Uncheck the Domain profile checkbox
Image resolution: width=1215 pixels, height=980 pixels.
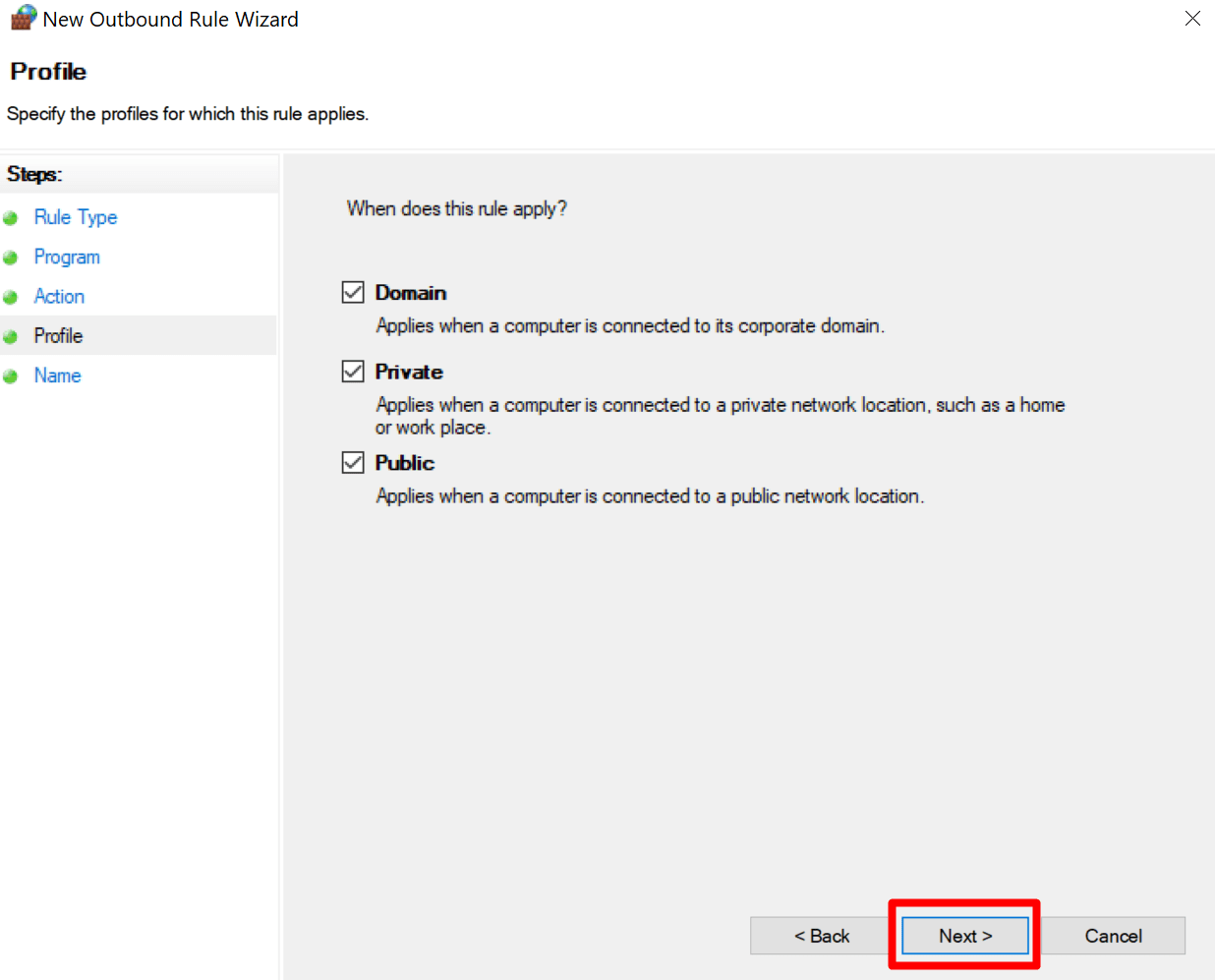[353, 293]
